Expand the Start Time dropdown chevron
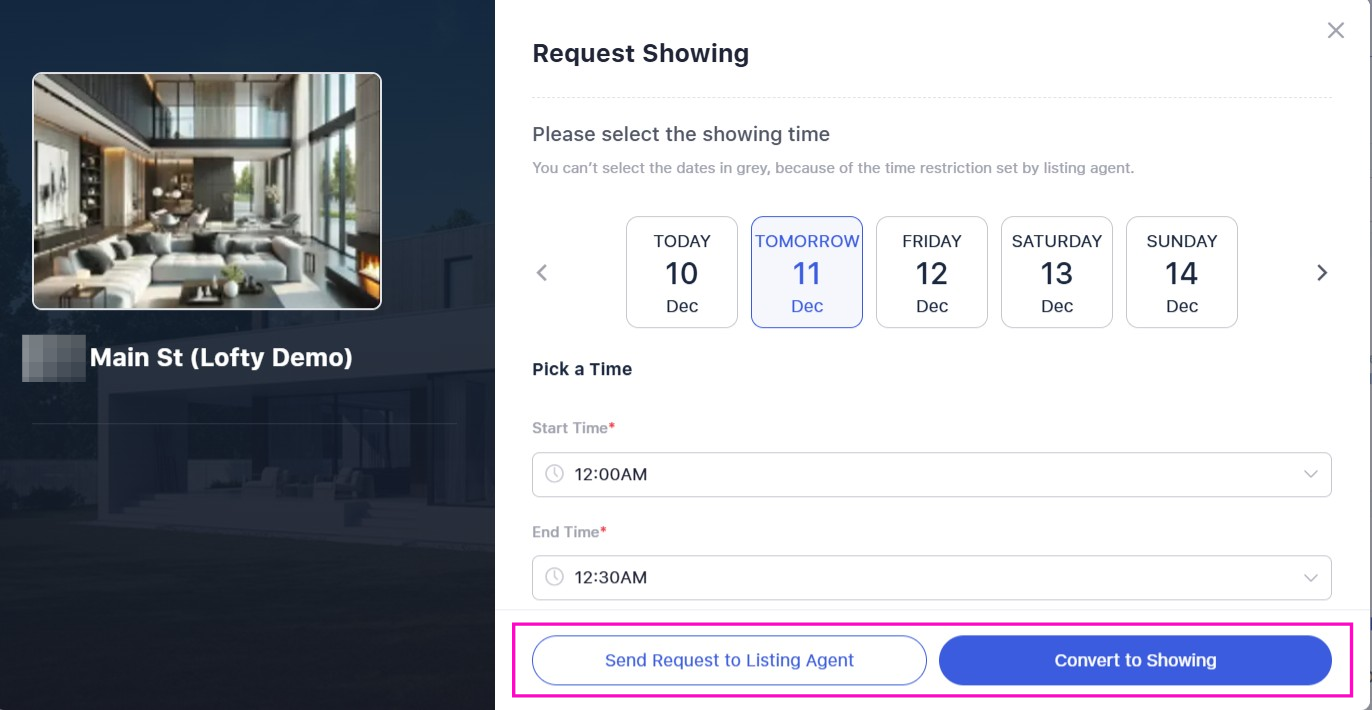Image resolution: width=1372 pixels, height=710 pixels. click(x=1310, y=474)
